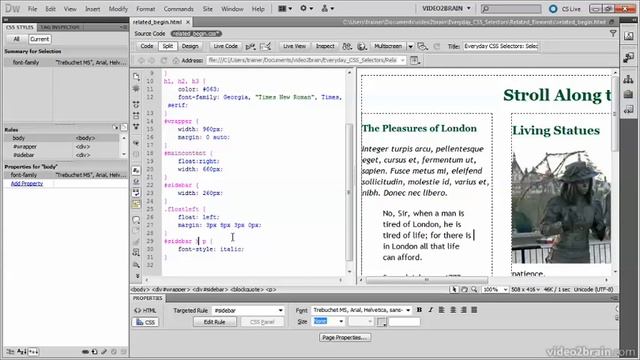Switch to the Tag Inspector tab
The width and height of the screenshot is (640, 360).
[60, 27]
